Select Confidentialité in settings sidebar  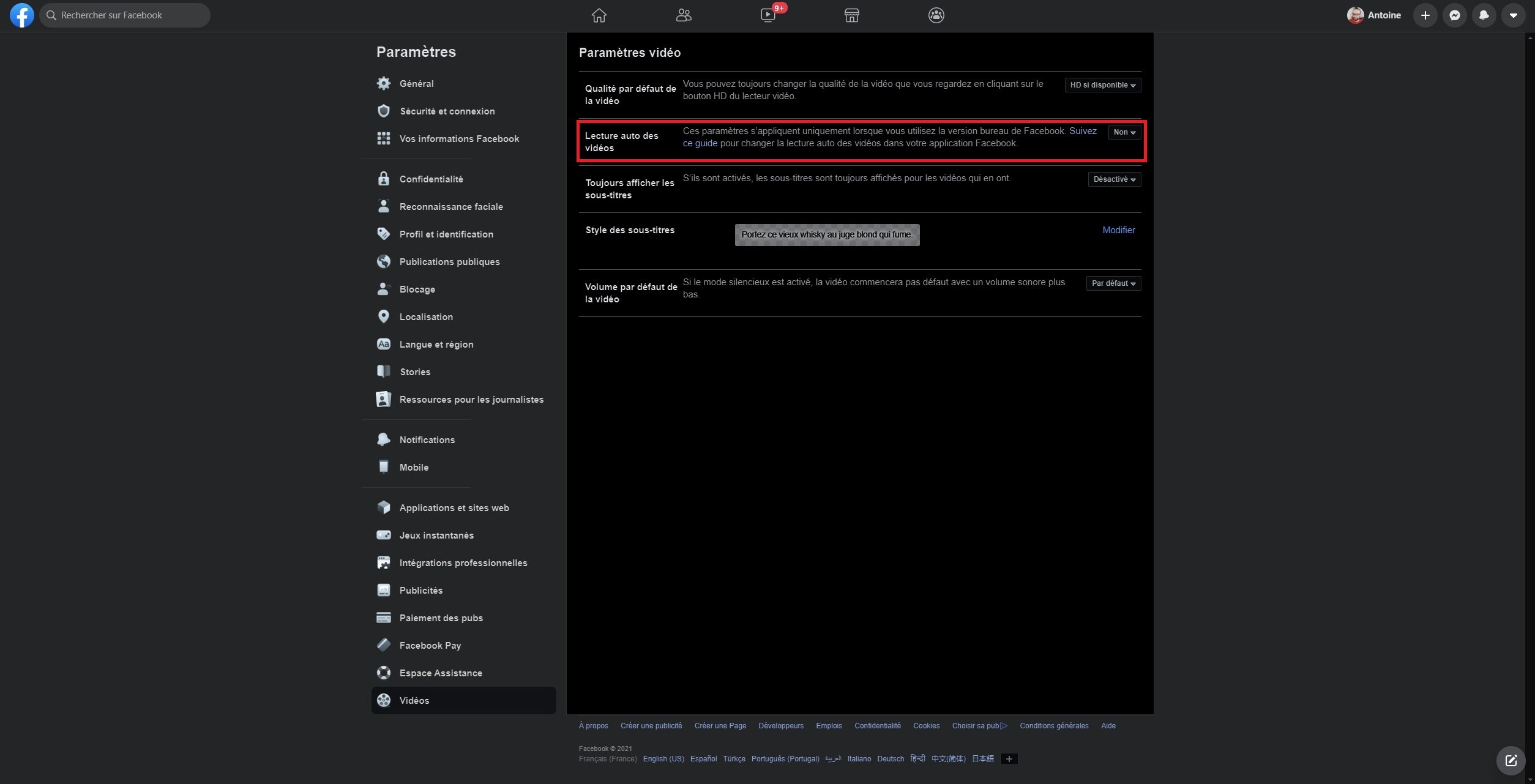pyautogui.click(x=431, y=179)
